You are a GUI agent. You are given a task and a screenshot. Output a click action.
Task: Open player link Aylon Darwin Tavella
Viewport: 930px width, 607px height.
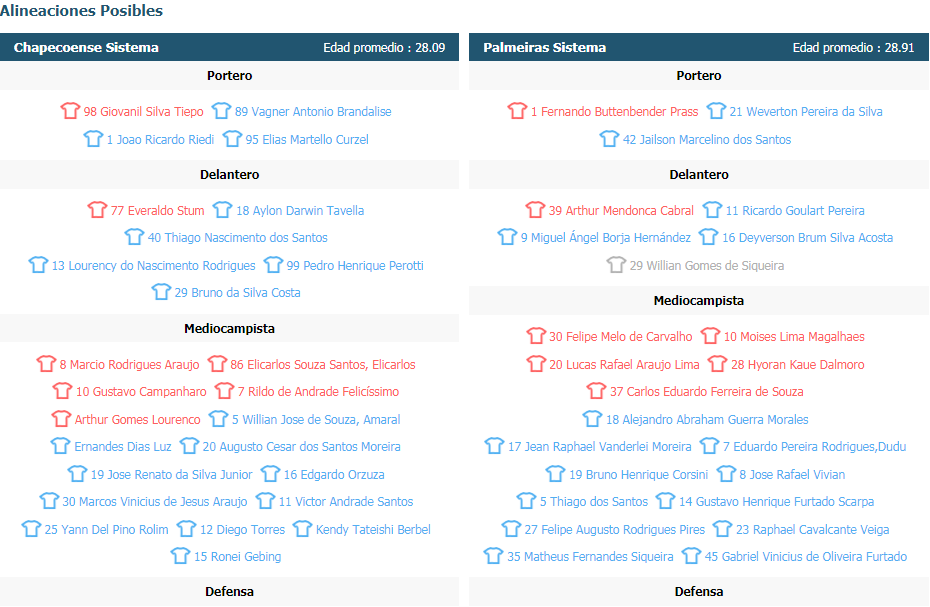[300, 211]
